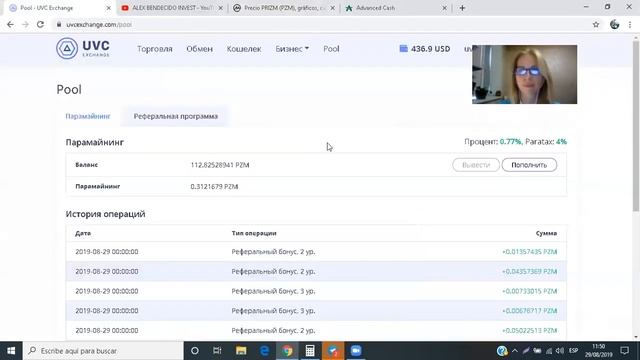Click the +0.00733015 PZM amount
Viewport: 640px width, 360px height.
(x=529, y=291)
